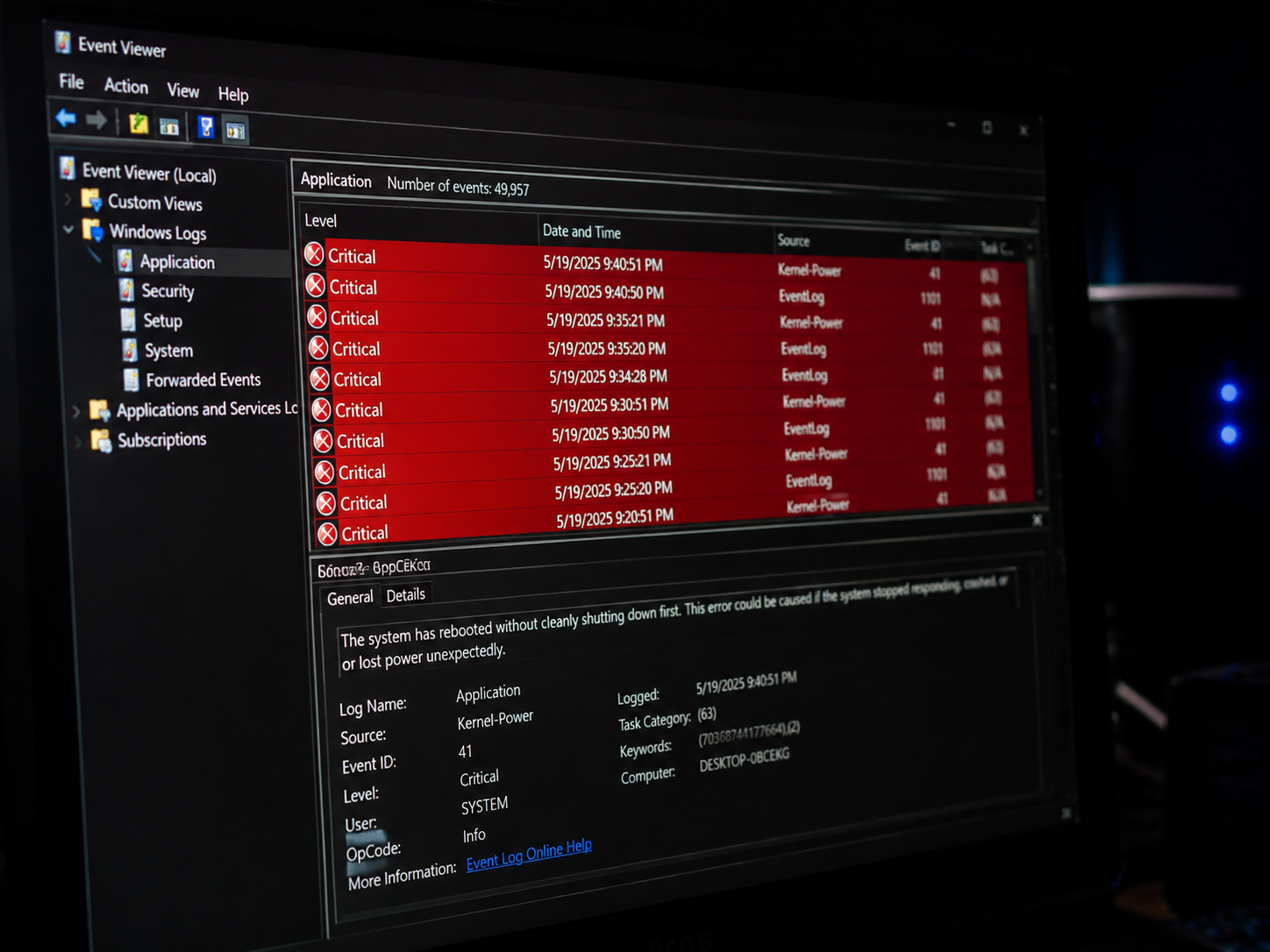Click the red Critical icon in the 9:40:50 PM row
This screenshot has width=1270, height=952.
point(316,285)
